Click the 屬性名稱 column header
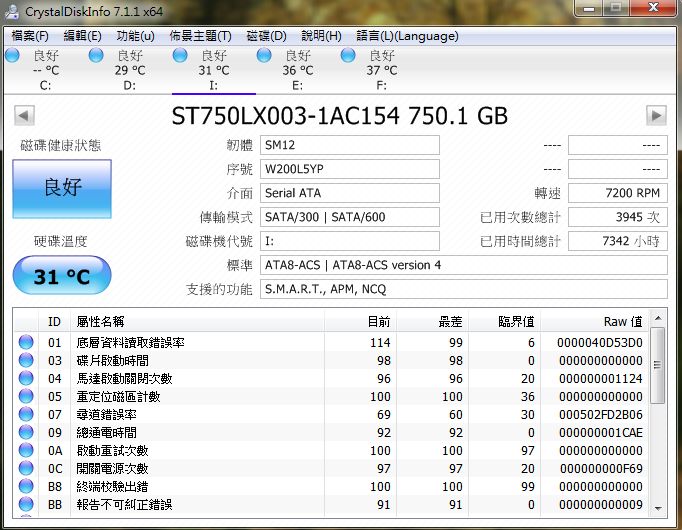 [x=197, y=322]
